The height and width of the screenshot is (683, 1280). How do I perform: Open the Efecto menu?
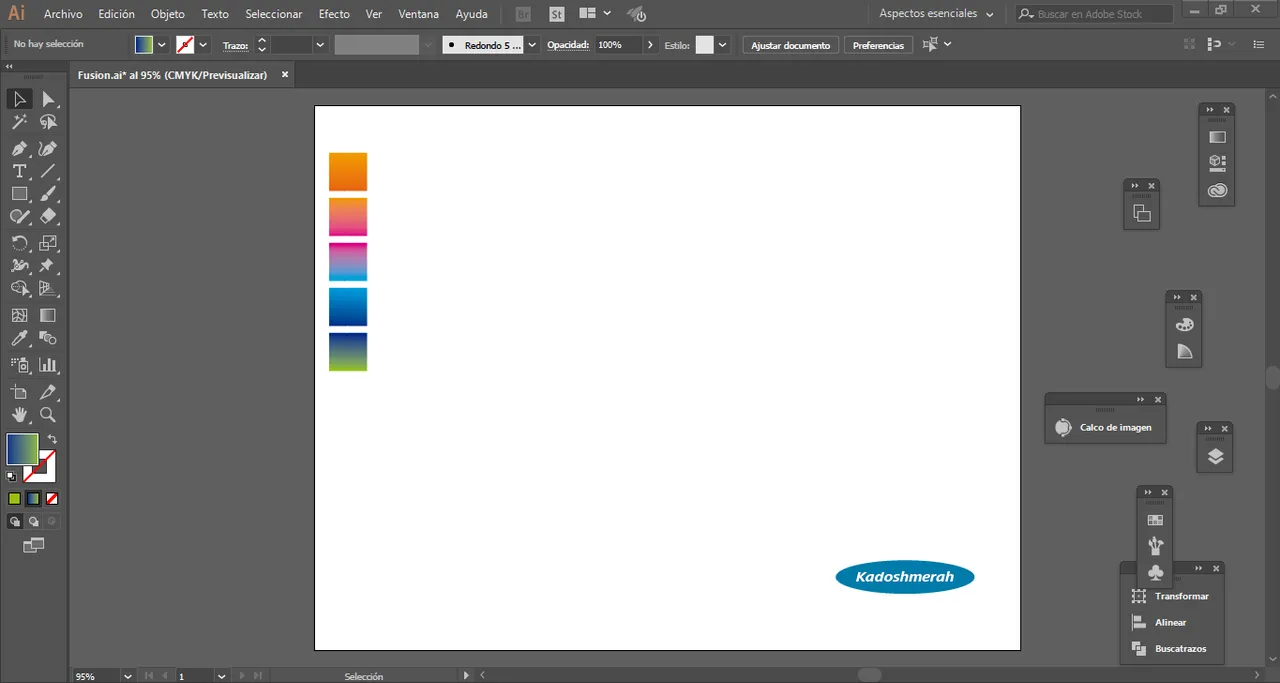click(x=334, y=14)
